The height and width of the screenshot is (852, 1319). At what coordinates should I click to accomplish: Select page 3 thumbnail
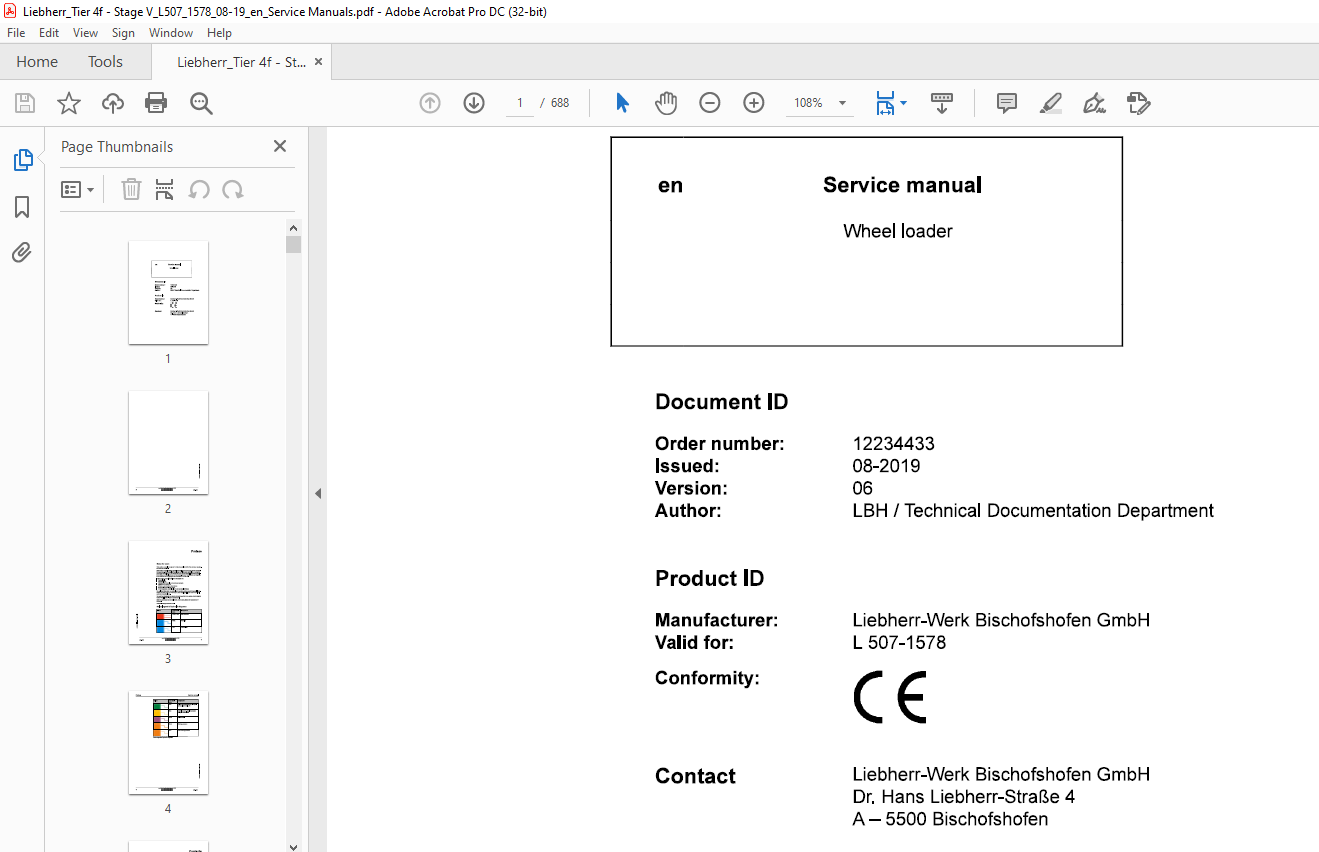(168, 592)
